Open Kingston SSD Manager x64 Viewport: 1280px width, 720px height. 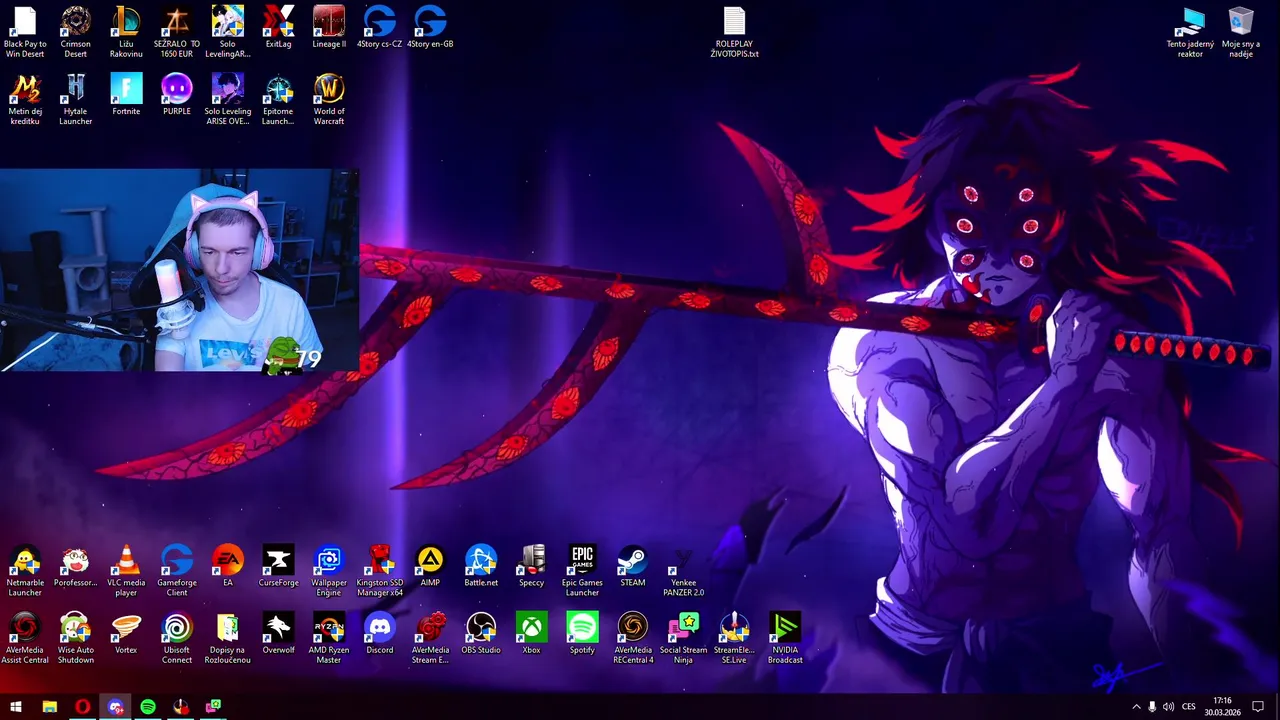coord(379,571)
